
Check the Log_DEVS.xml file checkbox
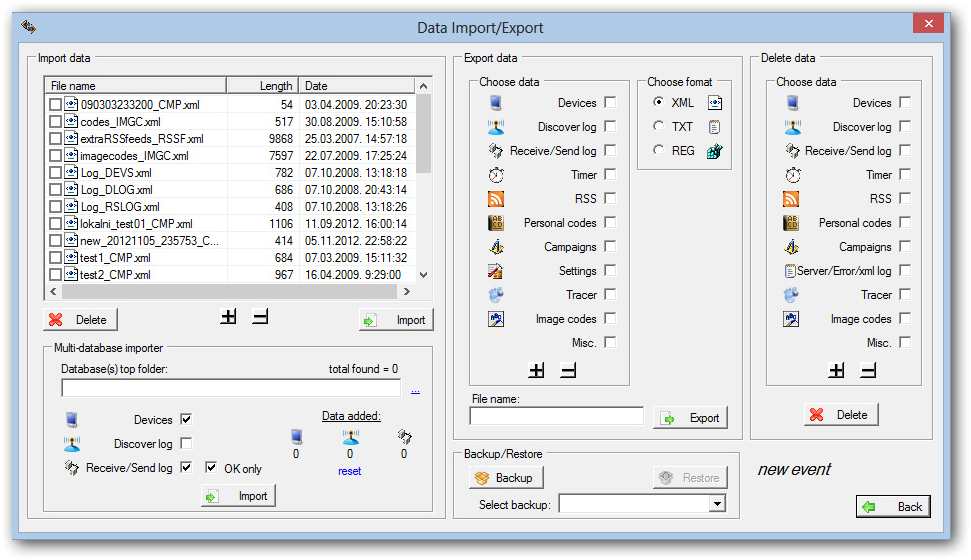pyautogui.click(x=55, y=173)
